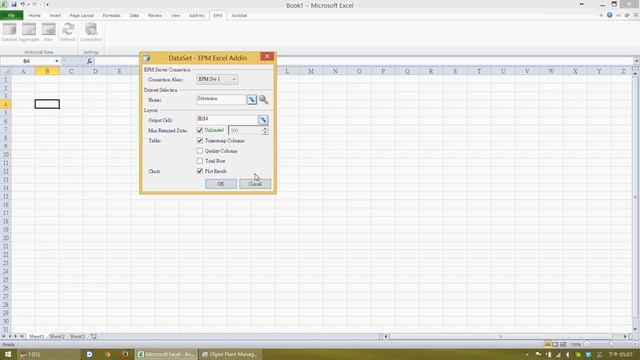Toggle the Timestamp Column checkbox
640x360 pixels.
tap(200, 140)
